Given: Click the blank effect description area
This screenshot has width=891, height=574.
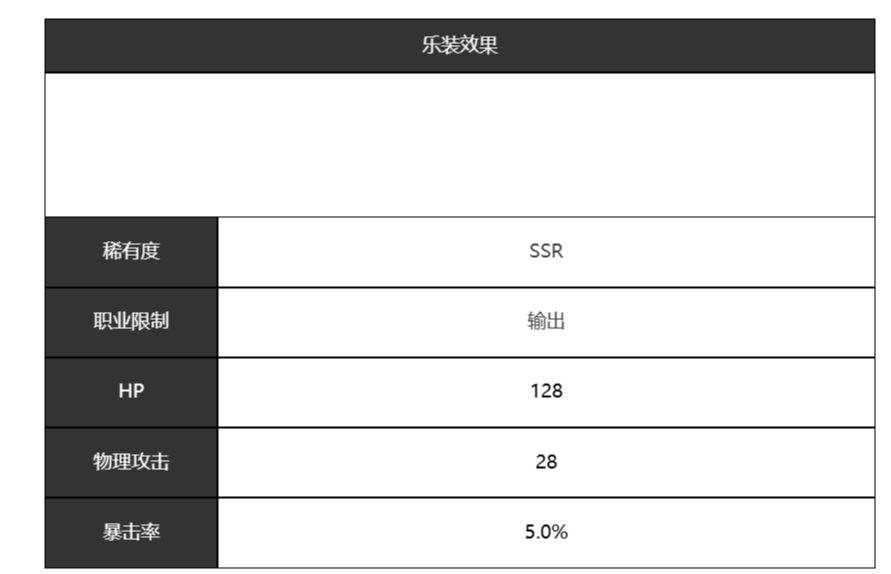Looking at the screenshot, I should [x=459, y=144].
